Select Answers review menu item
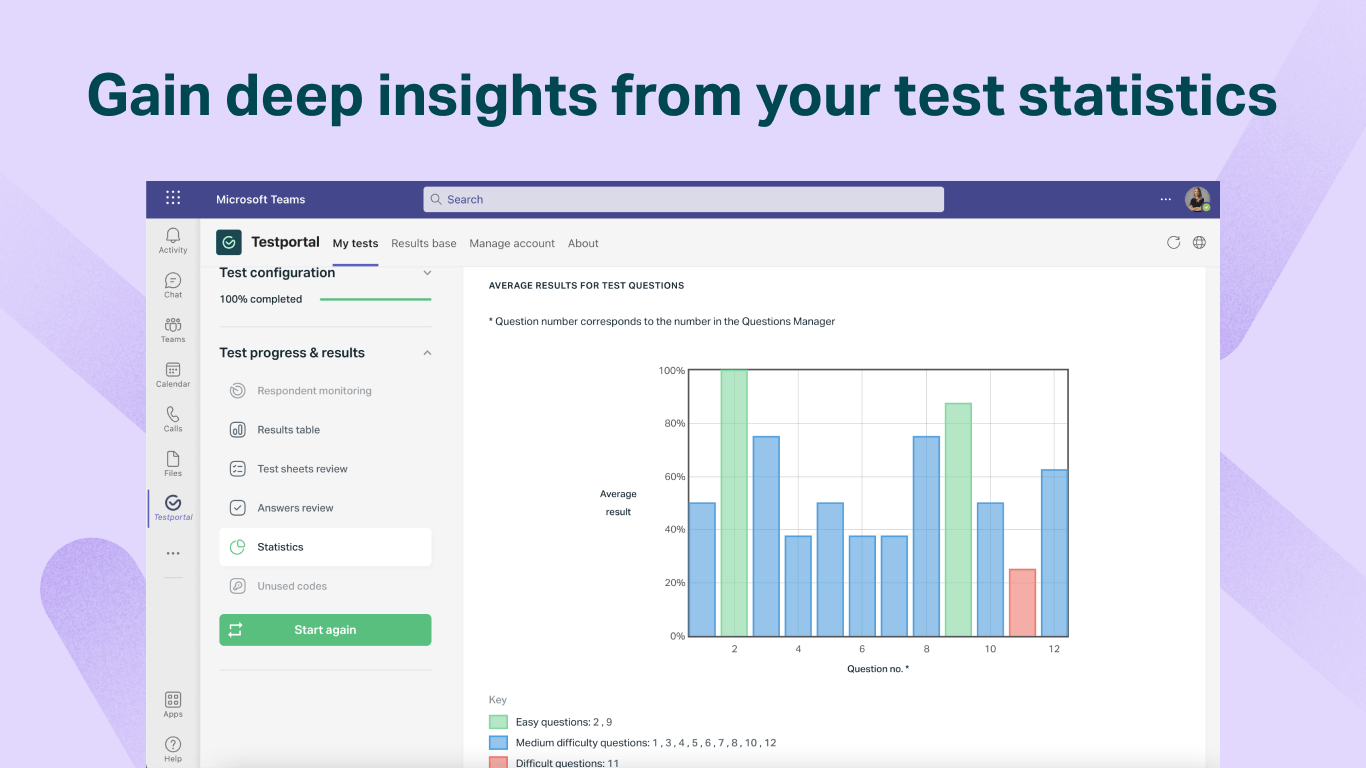Viewport: 1366px width, 768px height. (x=325, y=508)
